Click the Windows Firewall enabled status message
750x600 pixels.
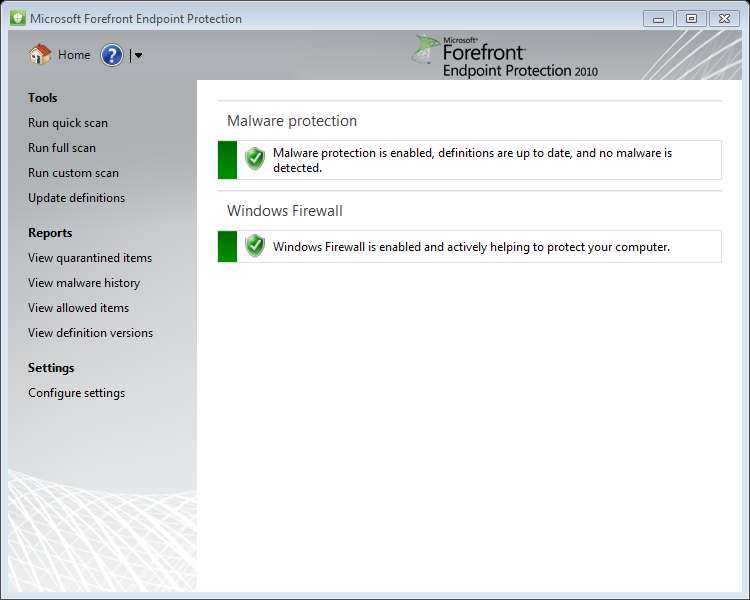[471, 247]
